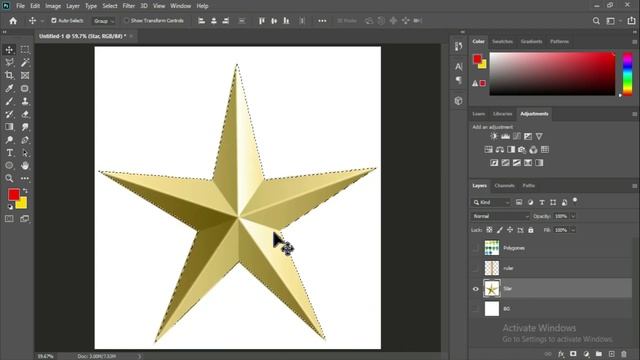
Task: Select the Clone Stamp tool
Action: coord(25,101)
